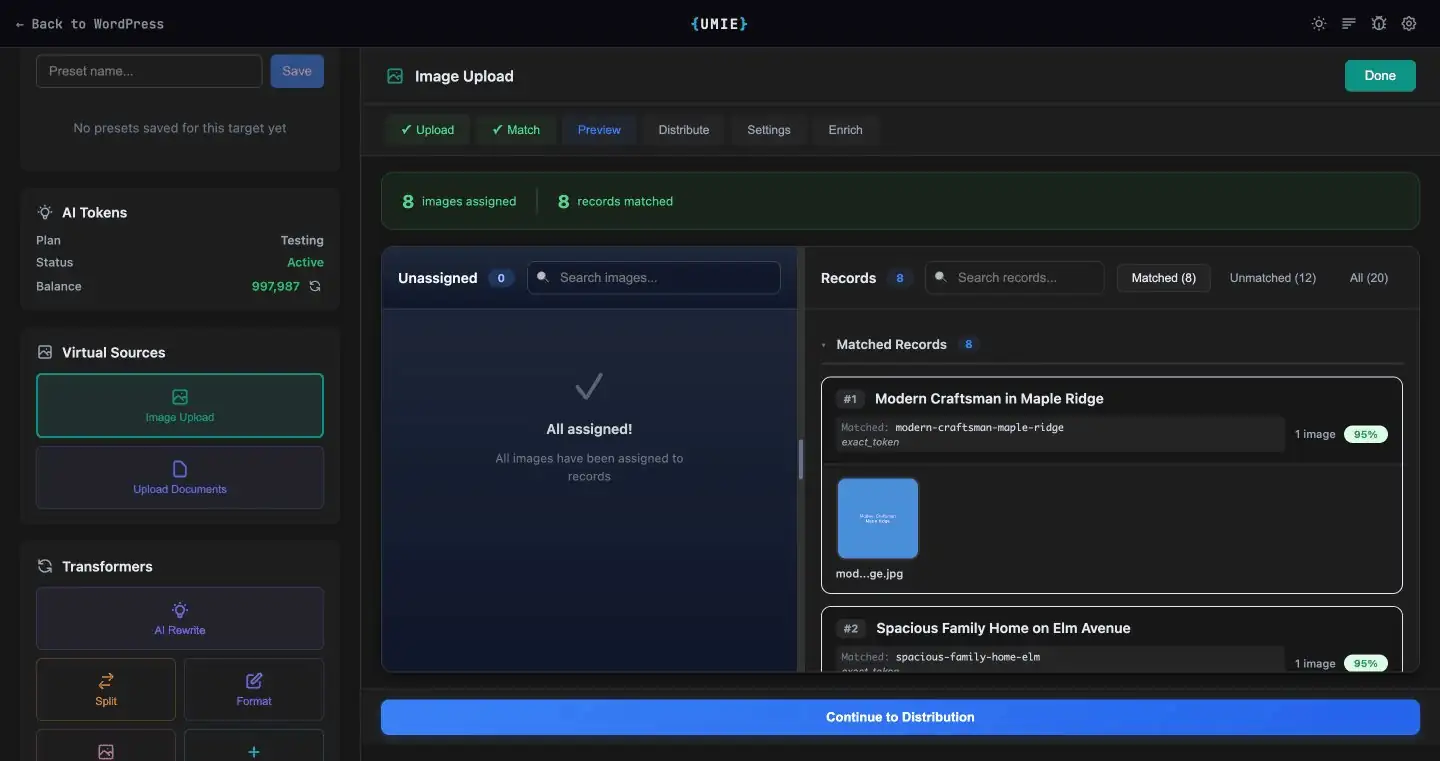Click the Active status value
This screenshot has width=1440, height=761.
[x=305, y=262]
